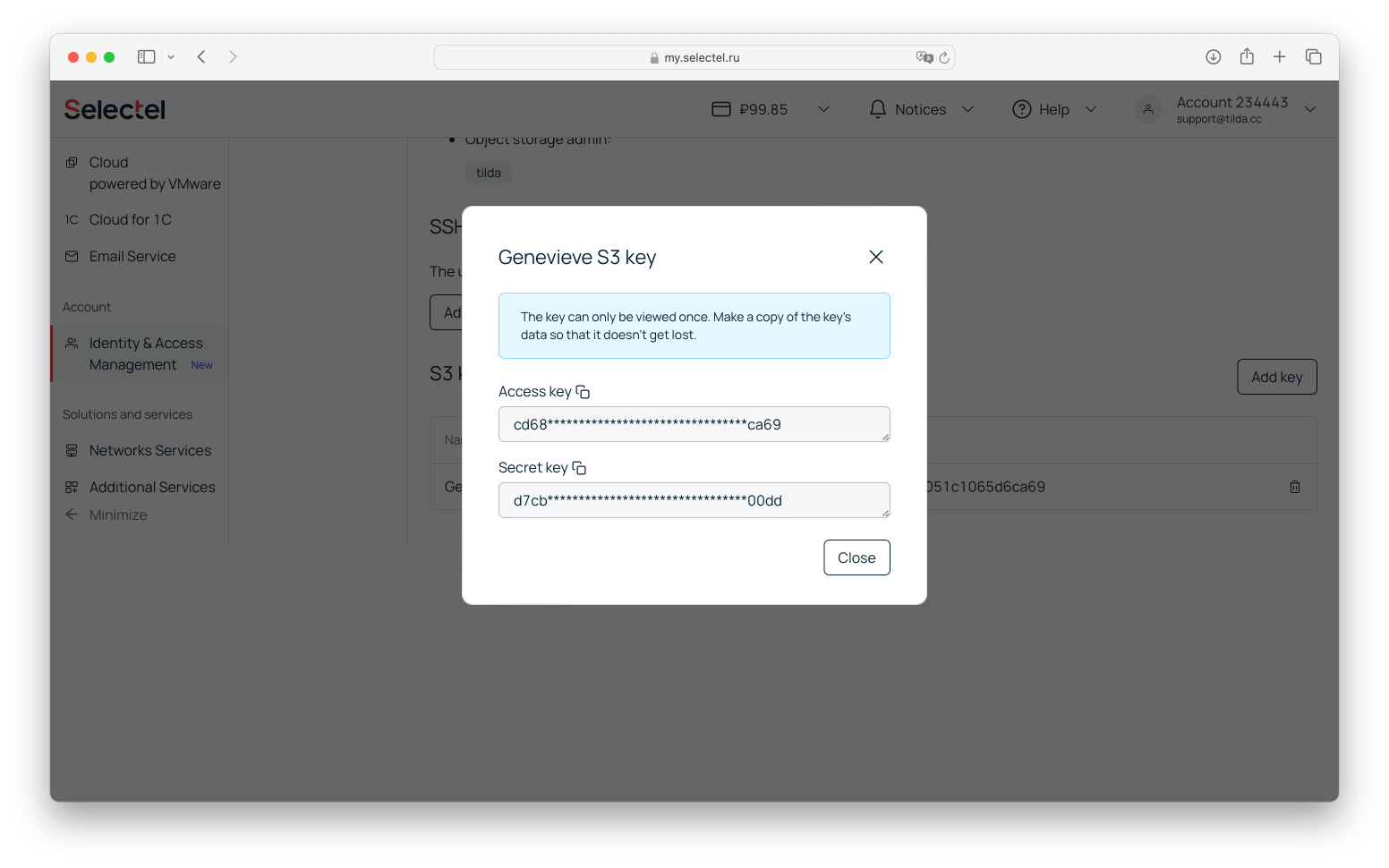1389x868 pixels.
Task: Open Help via the question mark icon
Action: pos(1022,108)
